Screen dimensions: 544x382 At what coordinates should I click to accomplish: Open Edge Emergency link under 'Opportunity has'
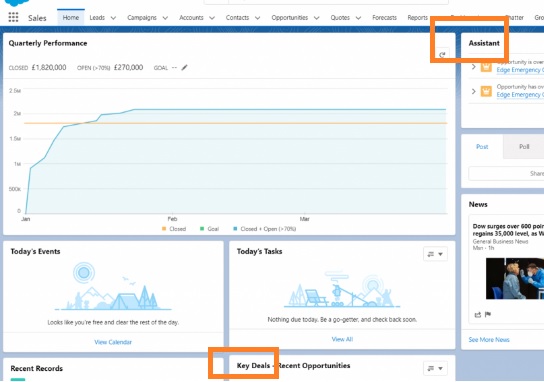(x=520, y=95)
